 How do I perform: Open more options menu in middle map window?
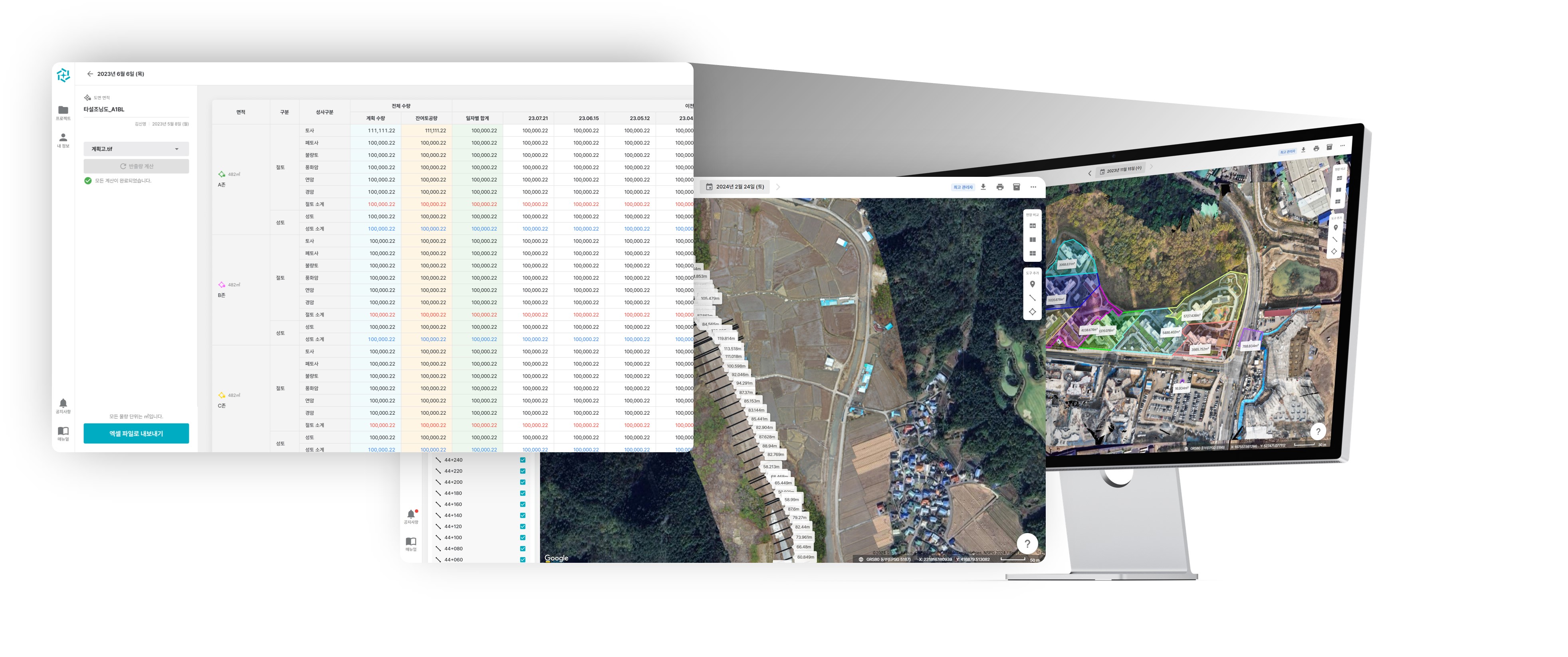pyautogui.click(x=1033, y=187)
